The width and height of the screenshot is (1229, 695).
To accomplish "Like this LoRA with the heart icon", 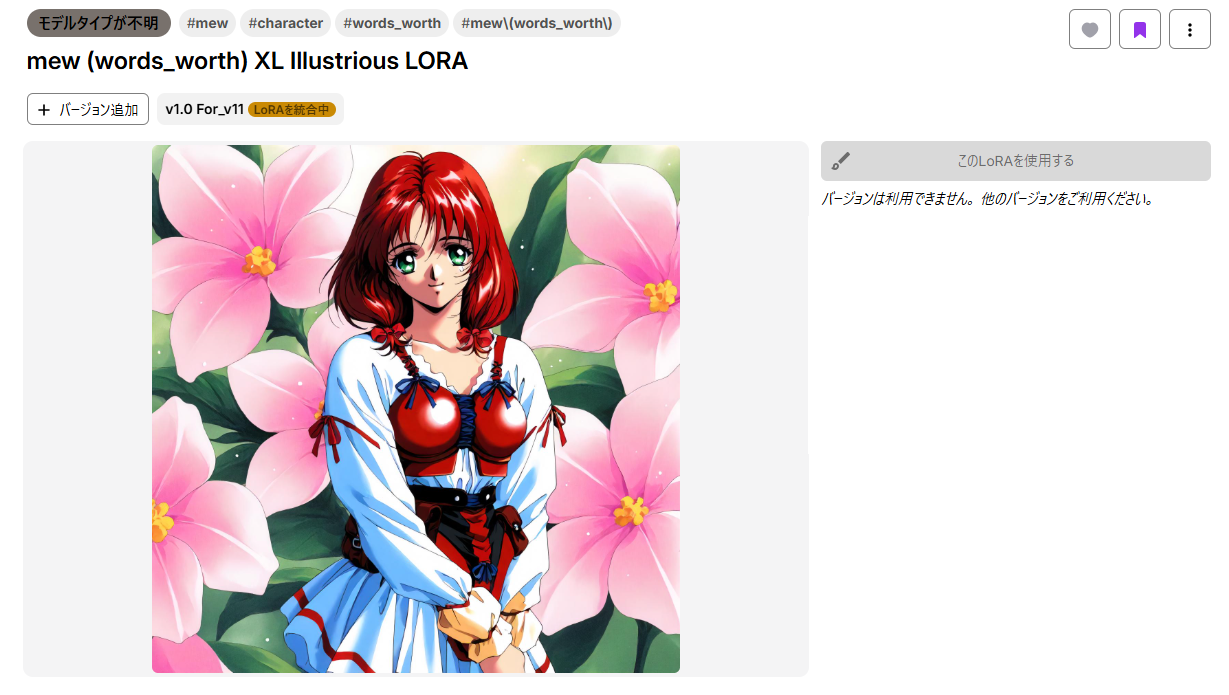I will tap(1090, 30).
